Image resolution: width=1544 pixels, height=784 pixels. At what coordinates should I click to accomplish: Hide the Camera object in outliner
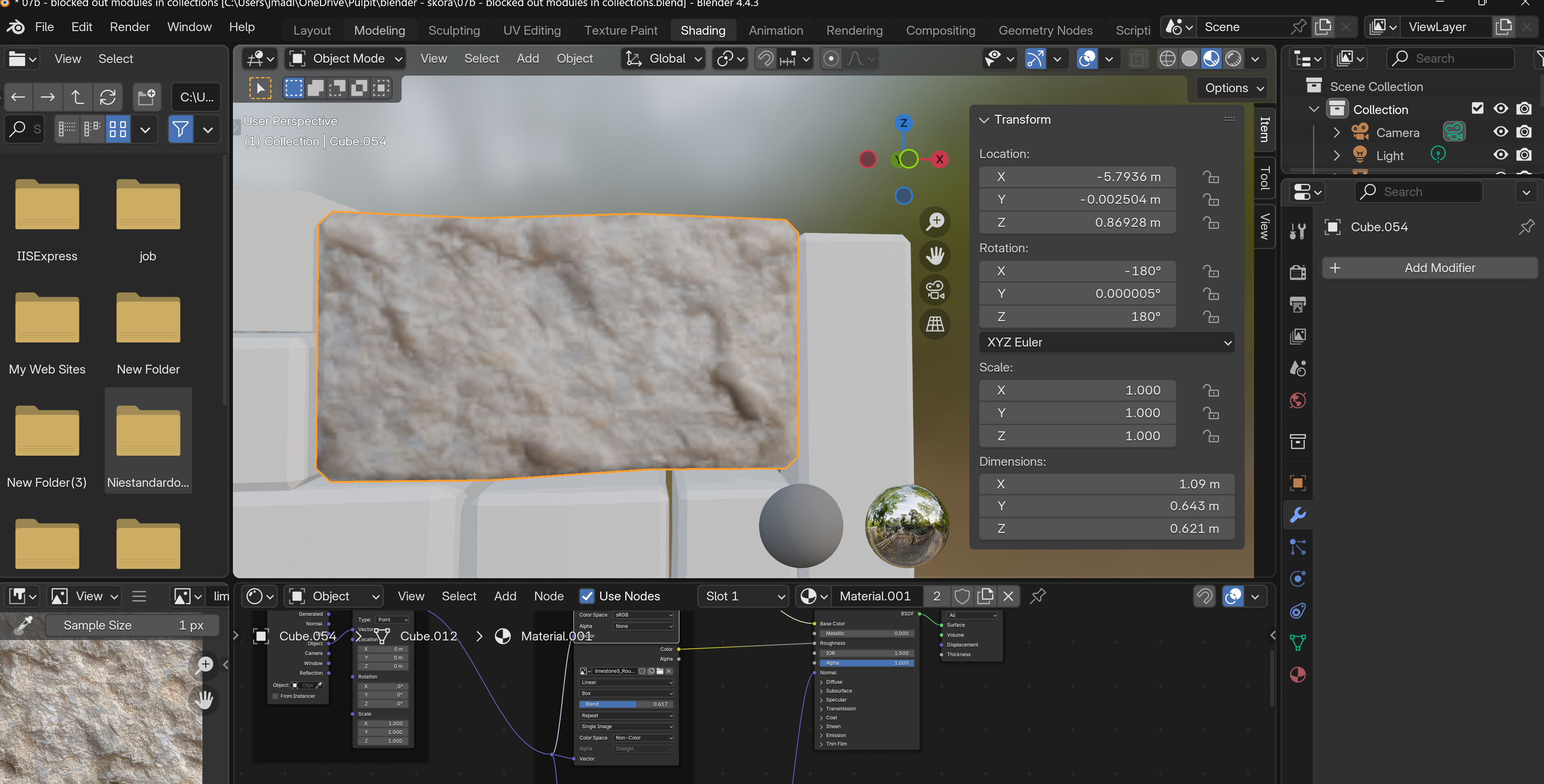(x=1500, y=132)
